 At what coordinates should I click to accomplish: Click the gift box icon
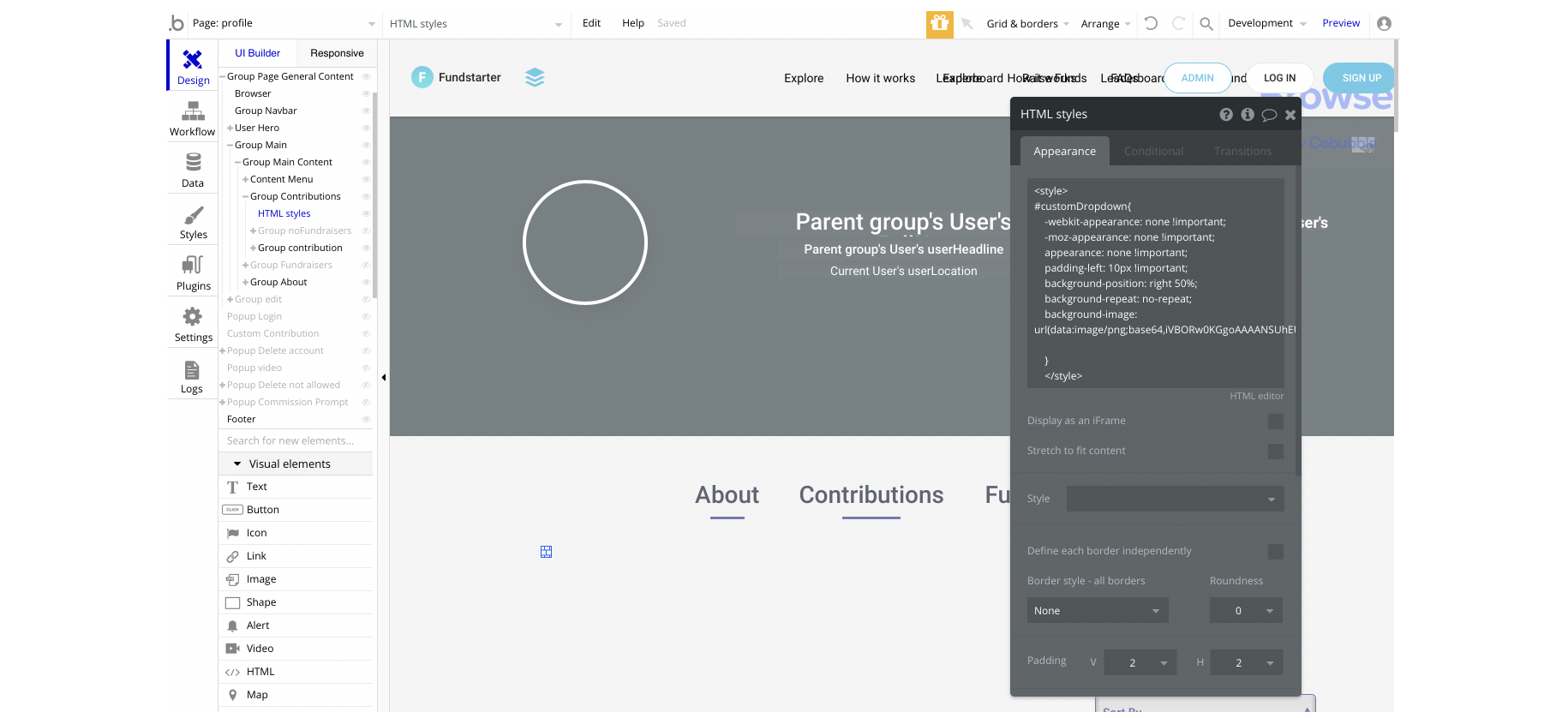939,24
